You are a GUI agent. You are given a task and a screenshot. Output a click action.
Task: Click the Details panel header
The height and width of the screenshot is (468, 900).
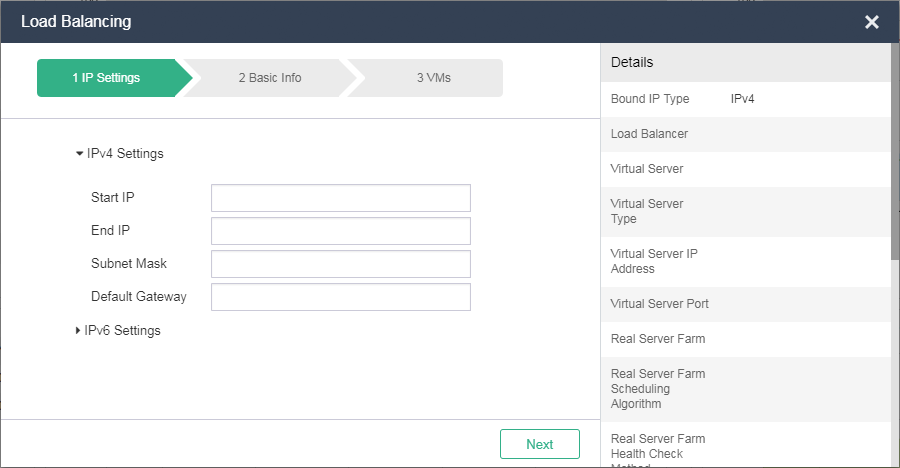745,62
